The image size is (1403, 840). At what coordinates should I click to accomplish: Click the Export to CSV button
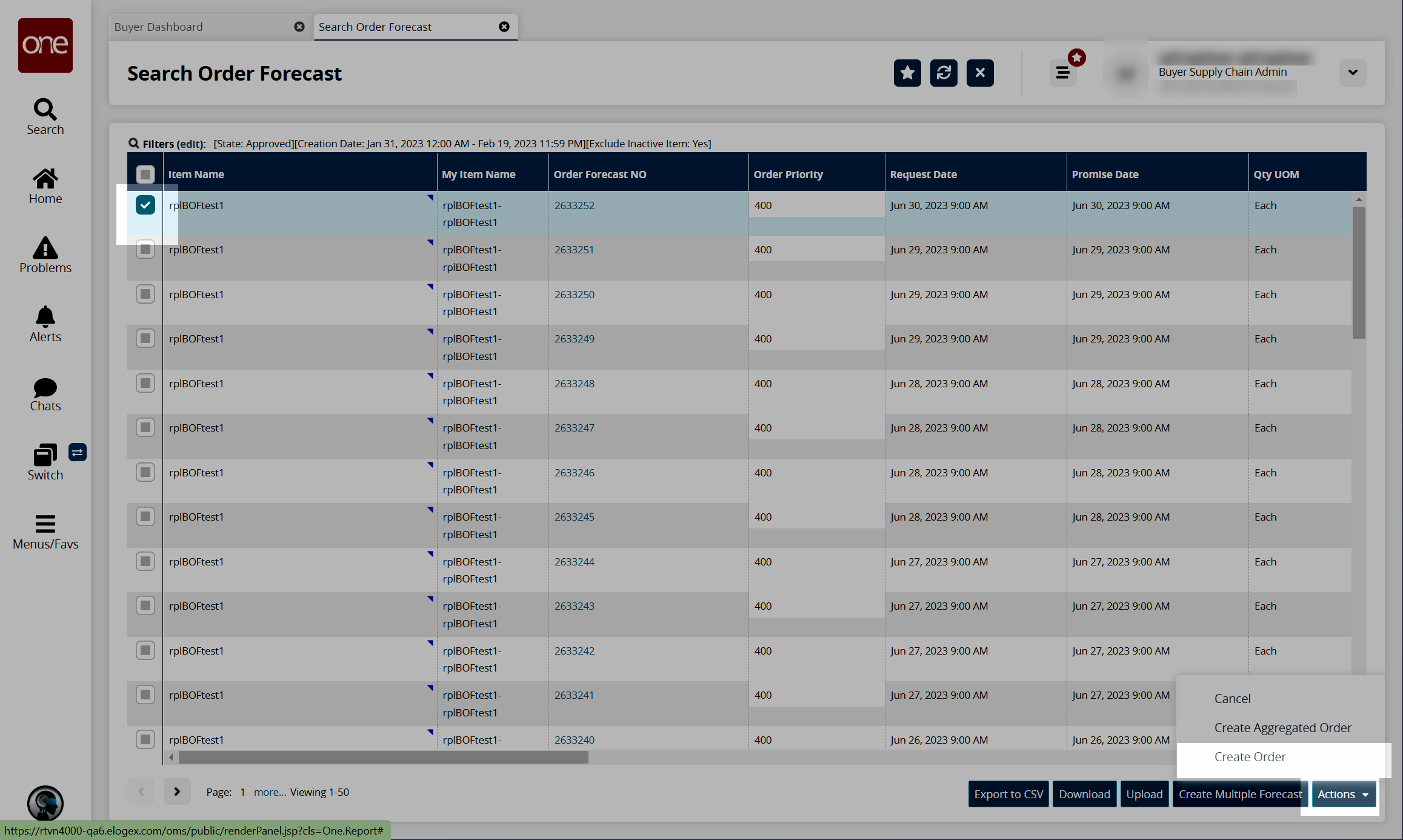click(1008, 794)
